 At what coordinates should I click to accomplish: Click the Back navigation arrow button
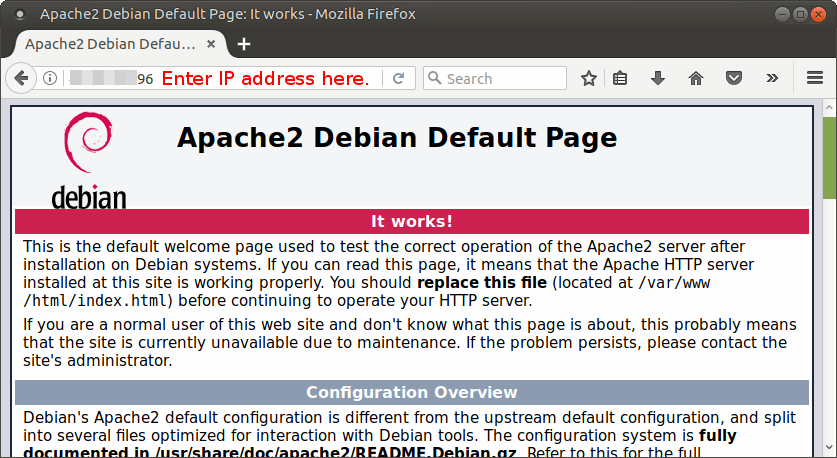20,78
